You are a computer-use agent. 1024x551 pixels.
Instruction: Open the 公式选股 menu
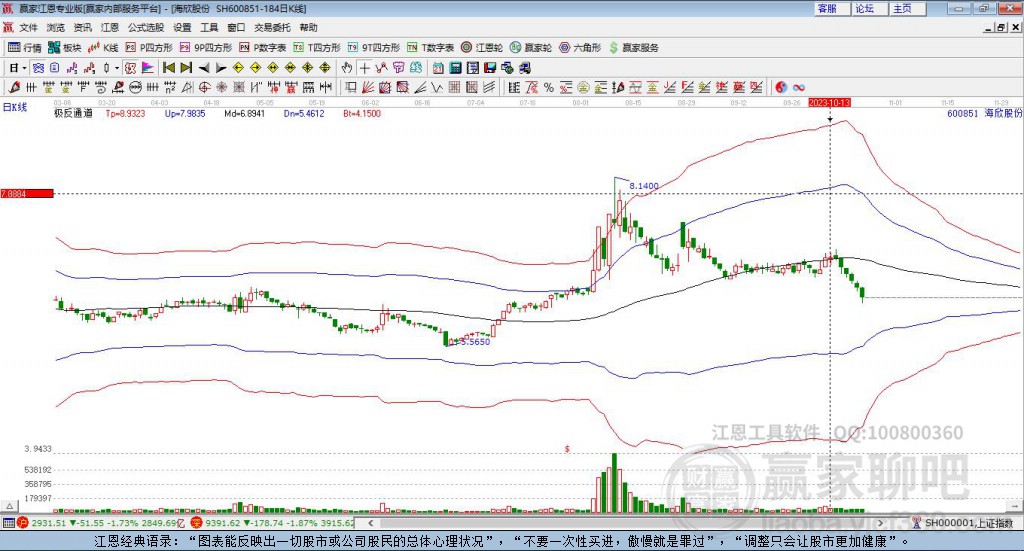point(146,27)
